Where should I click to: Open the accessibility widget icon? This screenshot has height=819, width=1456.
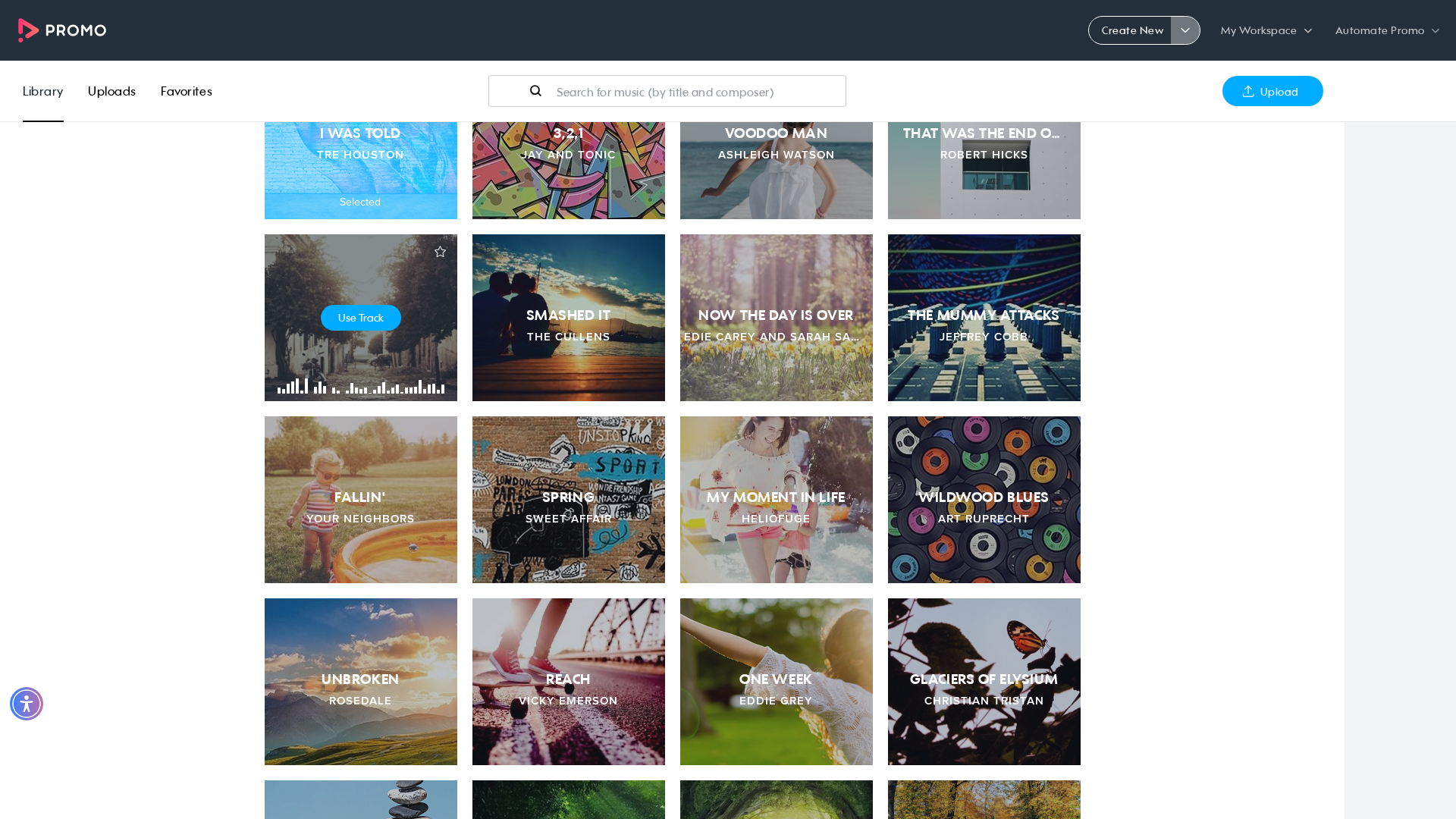tap(27, 704)
